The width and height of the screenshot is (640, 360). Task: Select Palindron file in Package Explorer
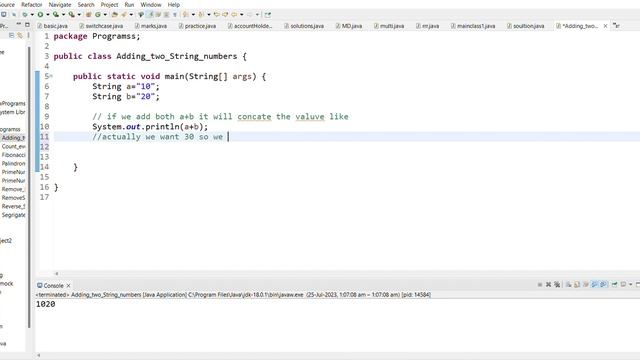[x=13, y=163]
